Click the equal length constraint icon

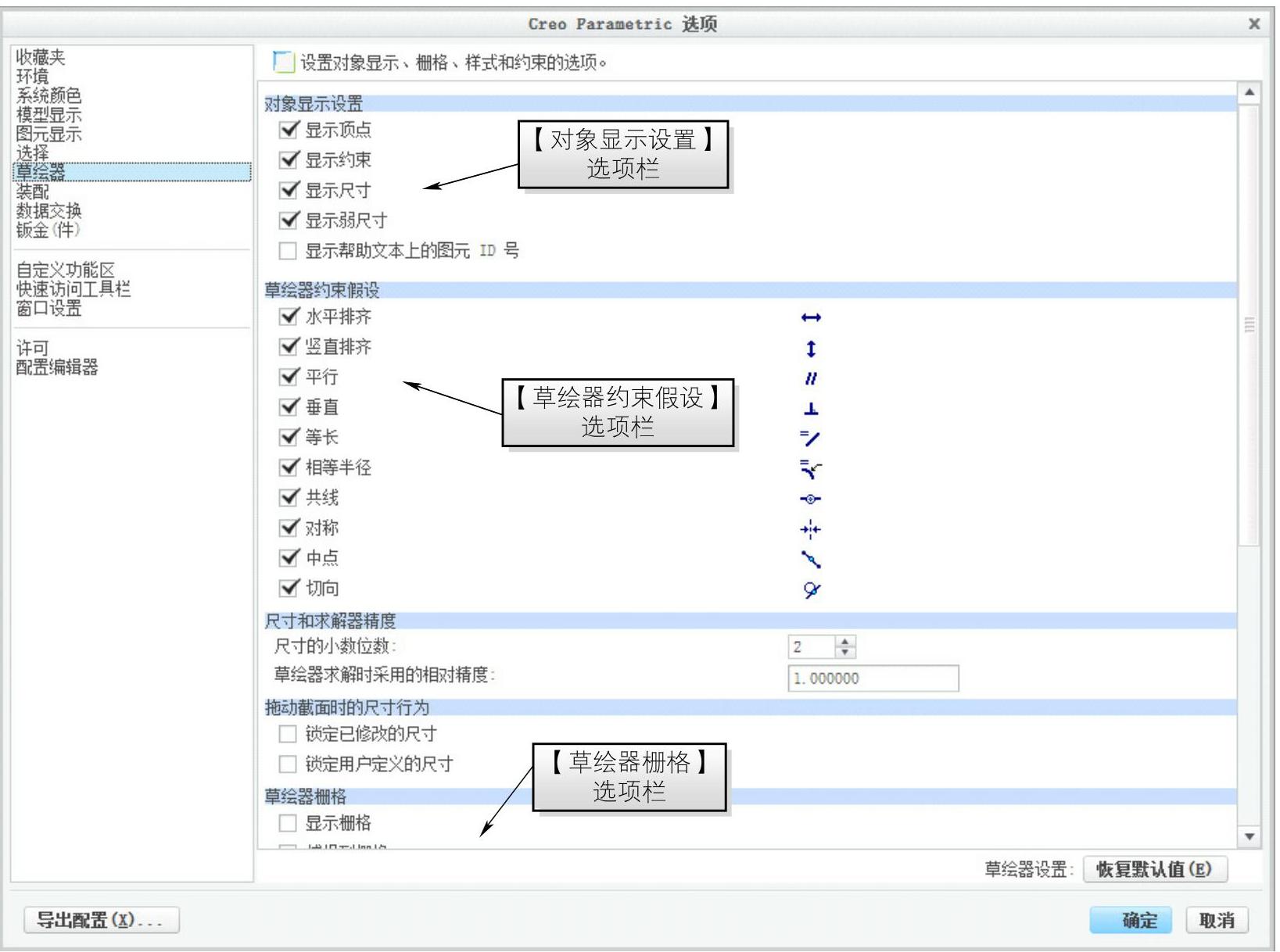click(811, 438)
